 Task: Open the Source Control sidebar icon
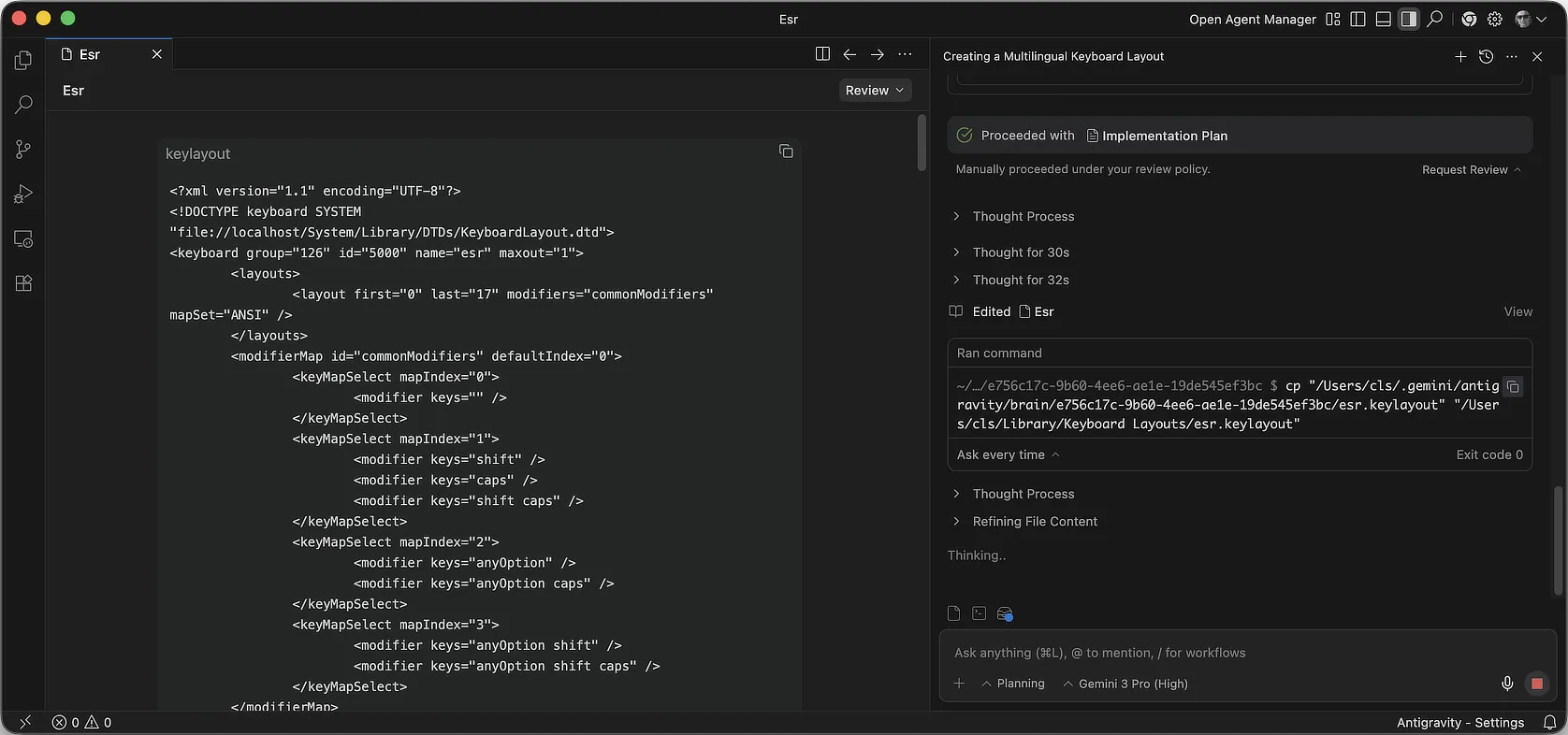click(23, 150)
